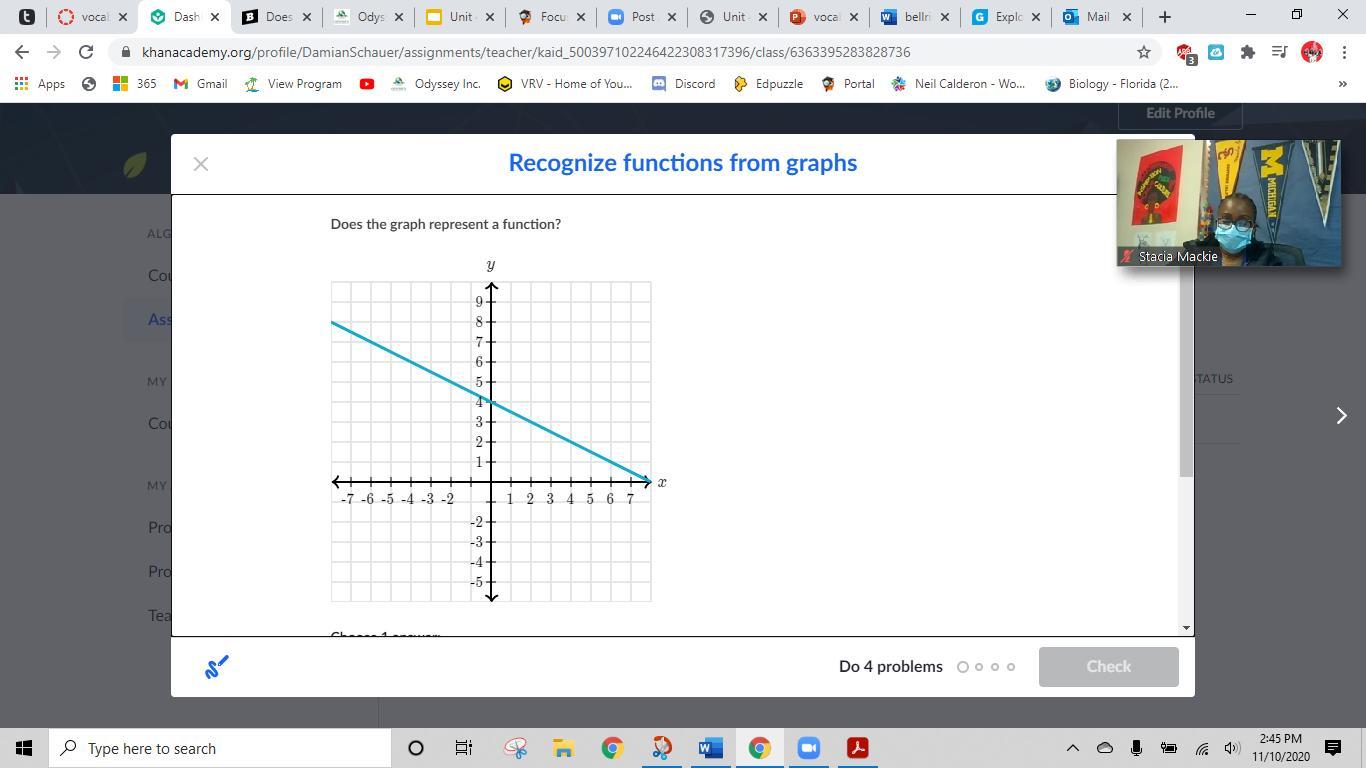This screenshot has height=768, width=1366.
Task: Open the browser extensions puzzle icon
Action: pyautogui.click(x=1248, y=52)
